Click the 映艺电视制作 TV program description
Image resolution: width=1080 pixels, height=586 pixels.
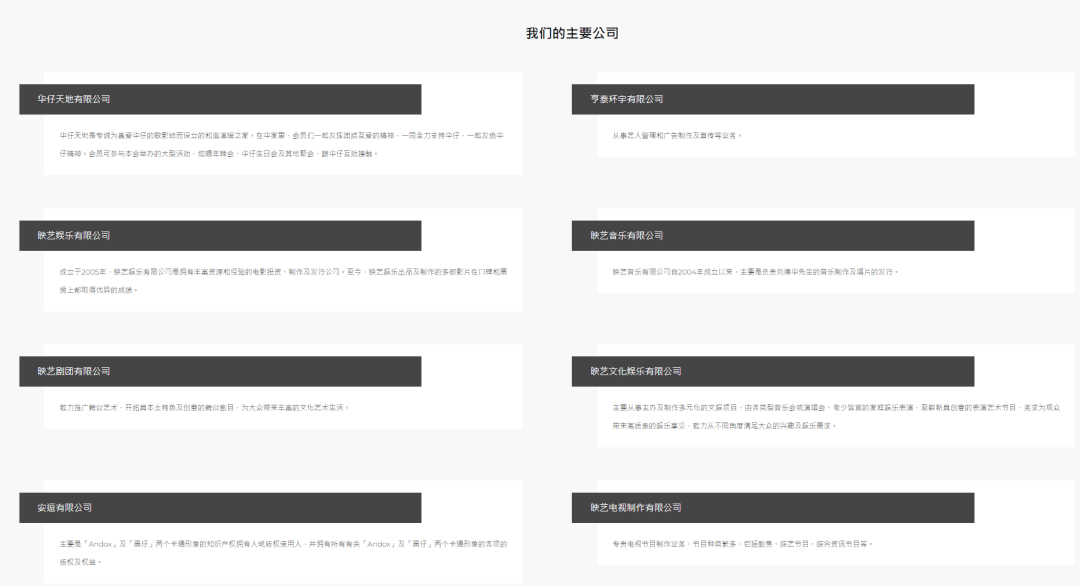coord(742,544)
